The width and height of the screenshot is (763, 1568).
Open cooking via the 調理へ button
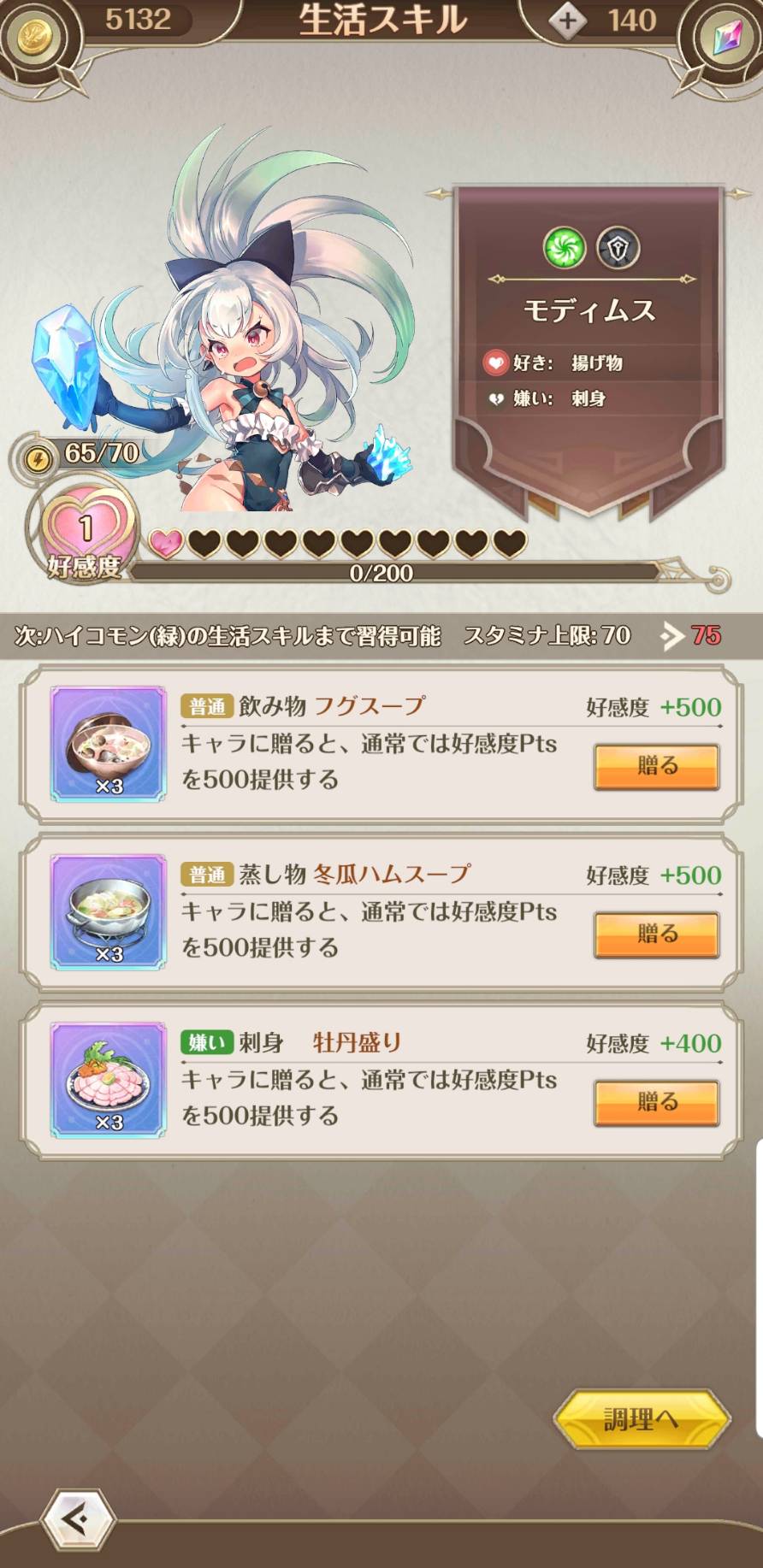tap(642, 1420)
